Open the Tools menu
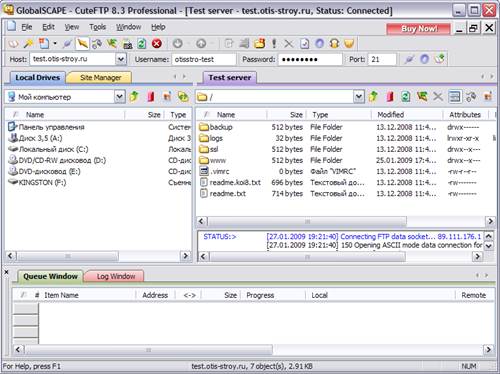 97,27
